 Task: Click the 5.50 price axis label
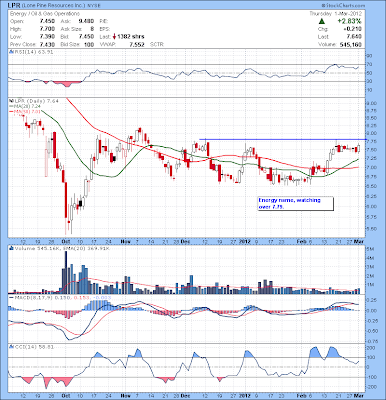coord(373,229)
